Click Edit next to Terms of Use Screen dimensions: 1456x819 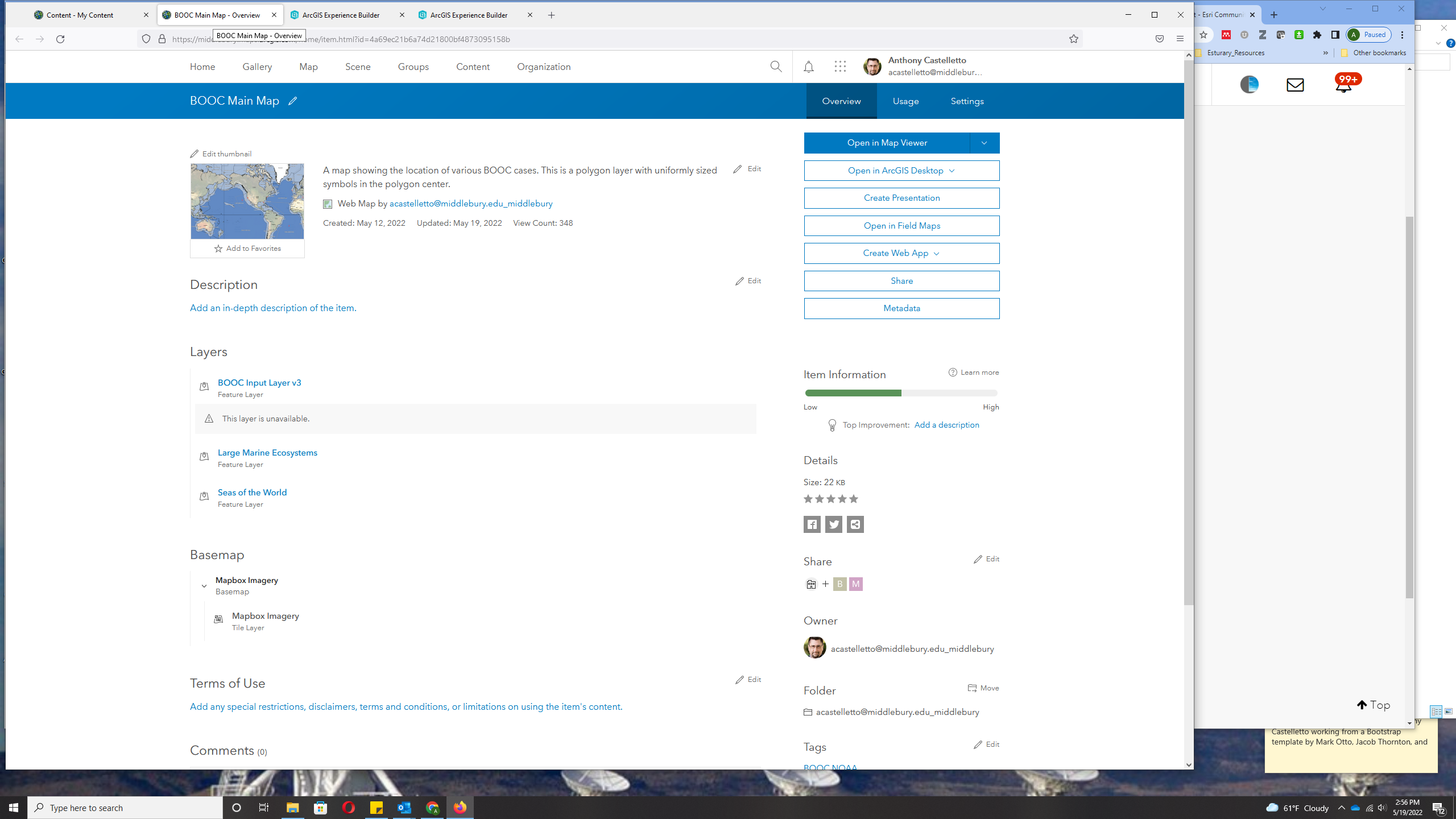748,680
